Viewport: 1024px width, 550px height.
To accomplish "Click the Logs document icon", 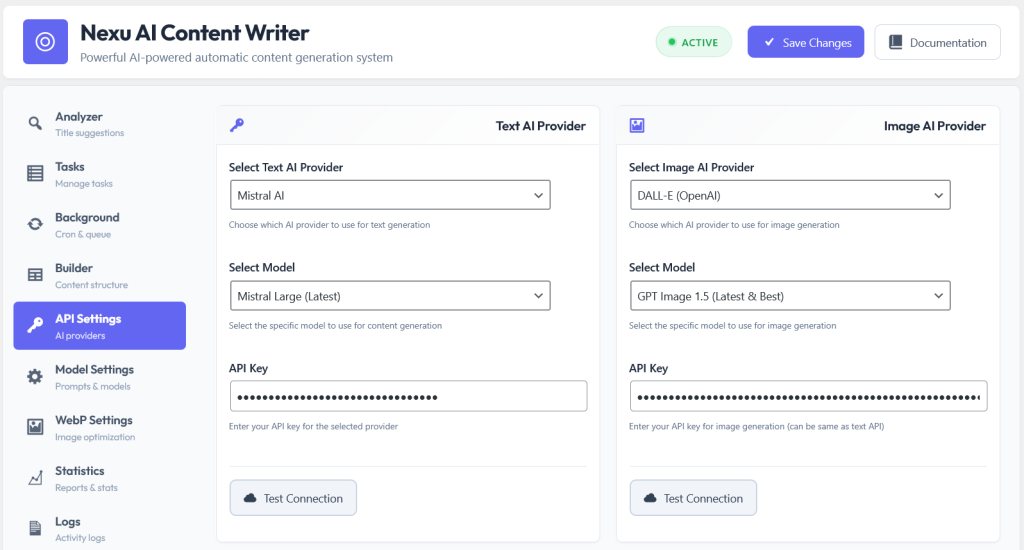I will (x=35, y=528).
